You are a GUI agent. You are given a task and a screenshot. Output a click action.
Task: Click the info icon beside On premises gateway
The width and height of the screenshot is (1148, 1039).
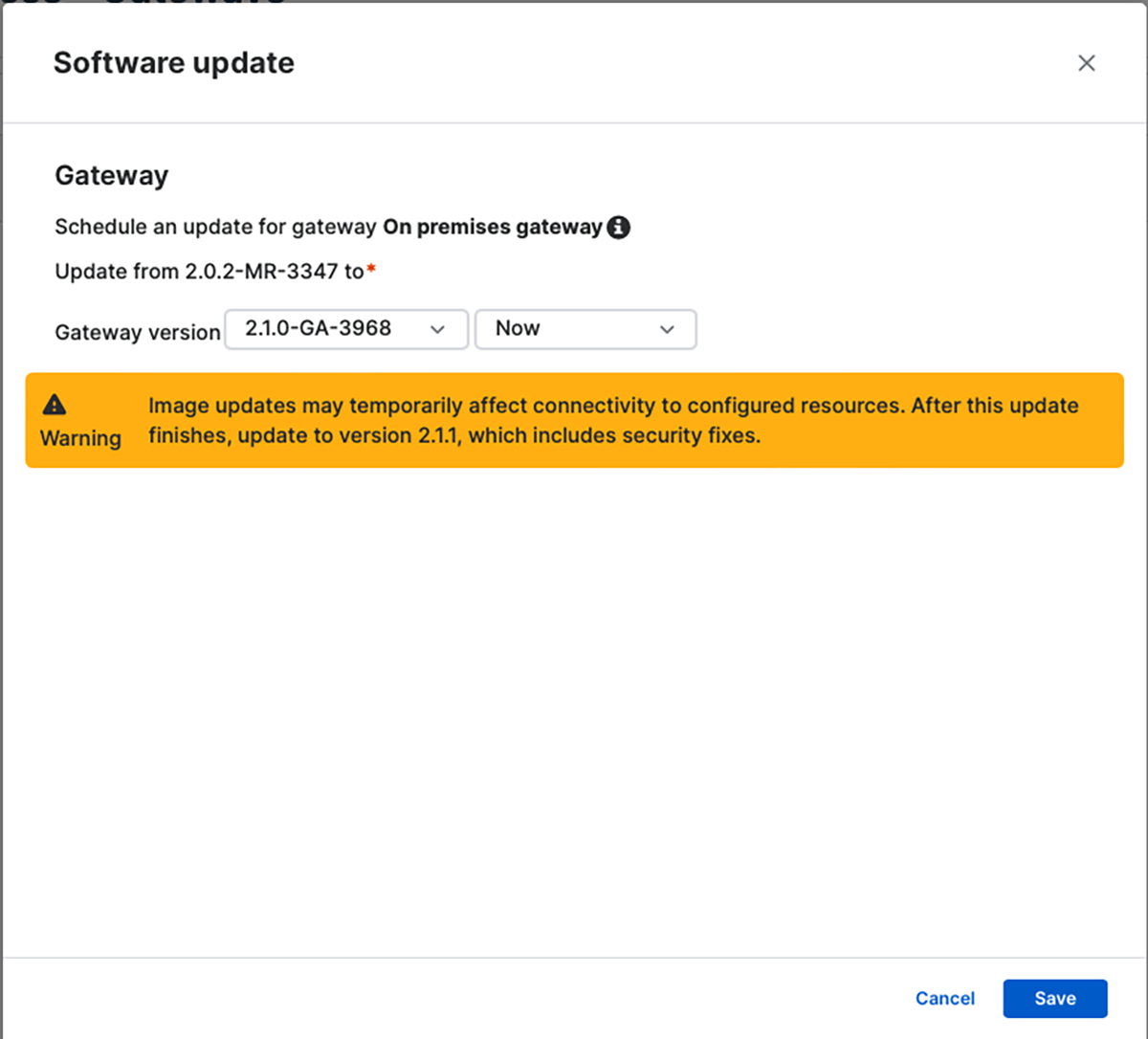click(619, 228)
